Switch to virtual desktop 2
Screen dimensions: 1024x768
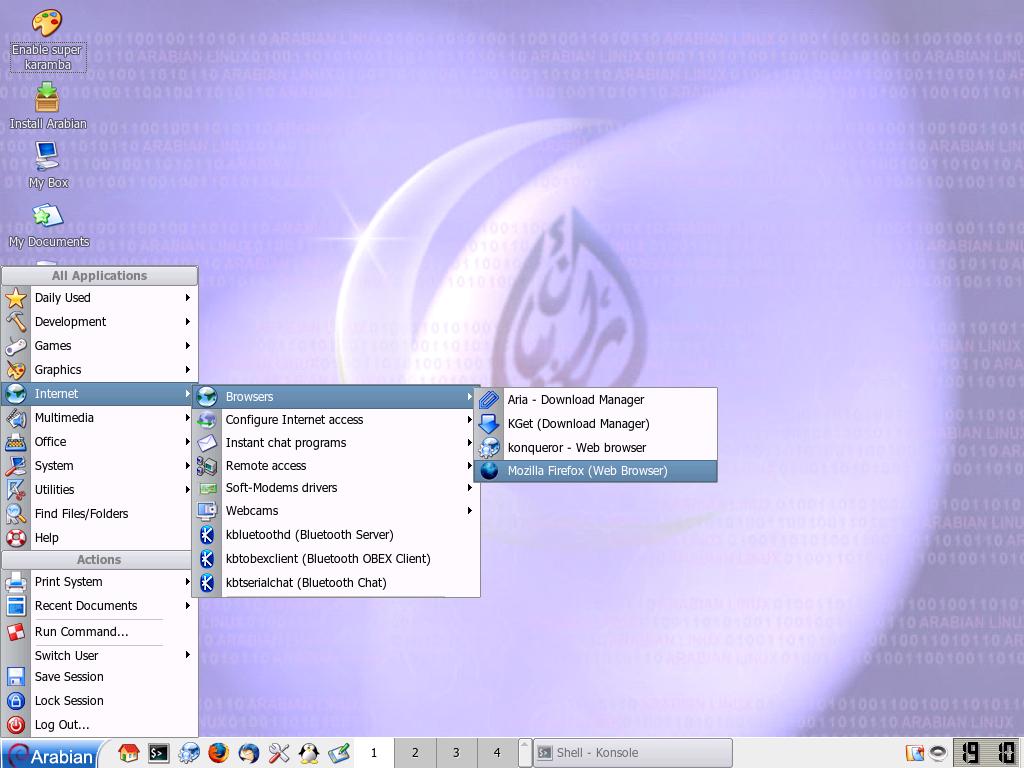(x=415, y=753)
